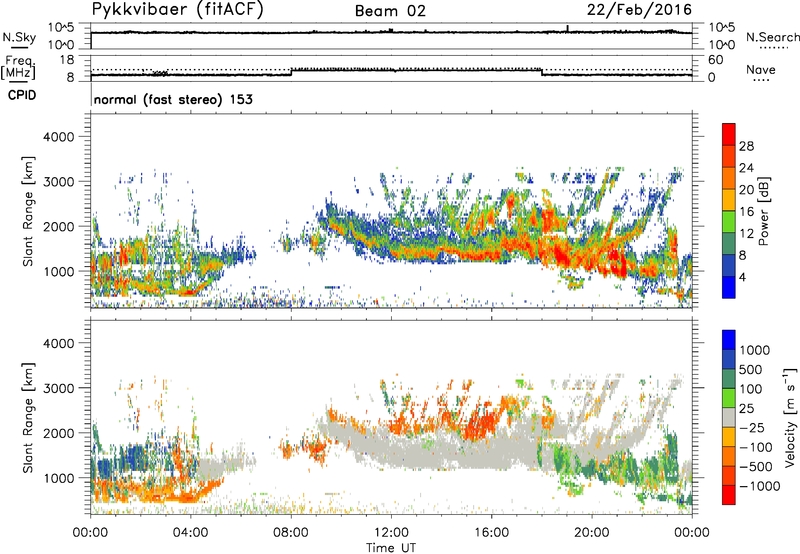800x554 pixels.
Task: Click the 'N.Search' legend label
Action: point(773,37)
